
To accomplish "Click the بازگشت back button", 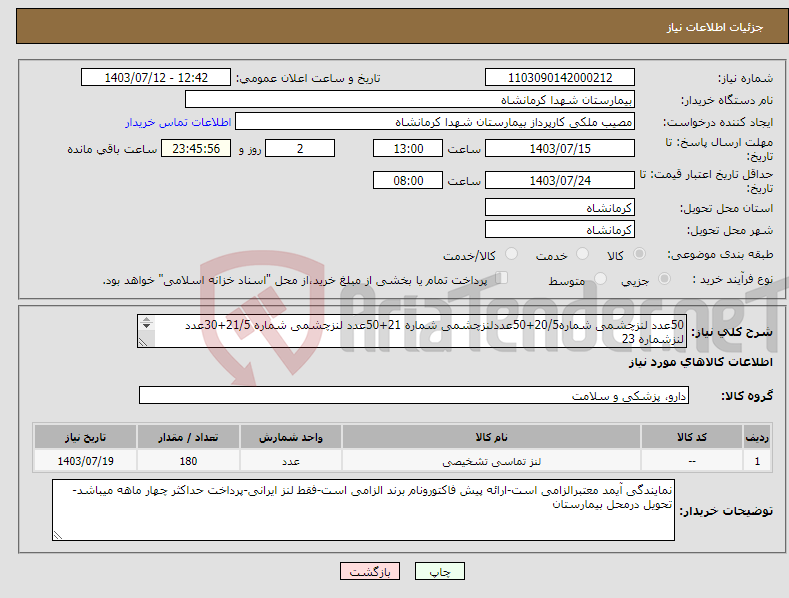I will [370, 571].
